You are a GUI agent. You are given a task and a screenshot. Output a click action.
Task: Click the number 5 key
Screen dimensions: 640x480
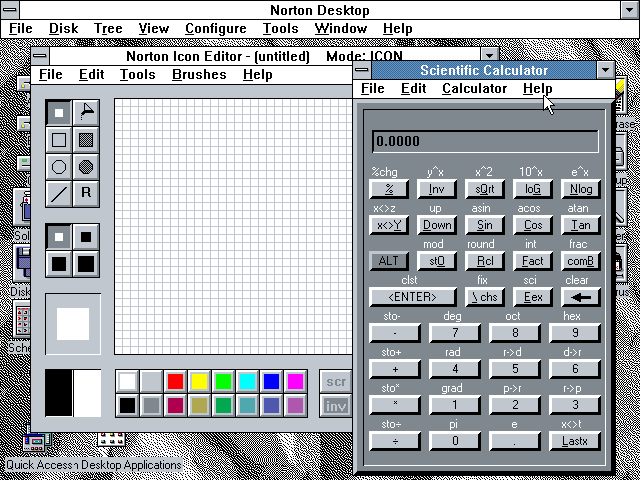pyautogui.click(x=515, y=369)
